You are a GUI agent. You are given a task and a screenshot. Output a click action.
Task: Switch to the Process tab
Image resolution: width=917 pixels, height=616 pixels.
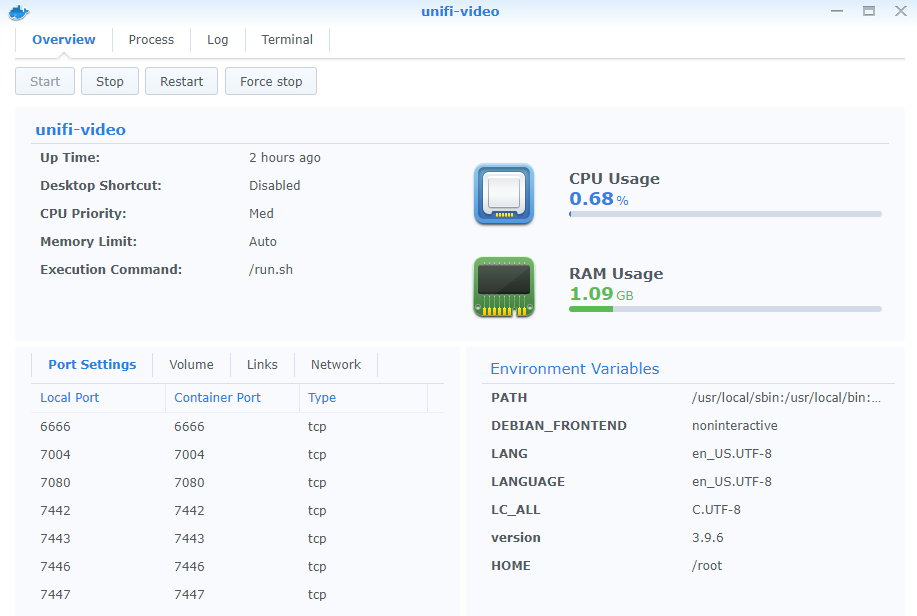151,40
